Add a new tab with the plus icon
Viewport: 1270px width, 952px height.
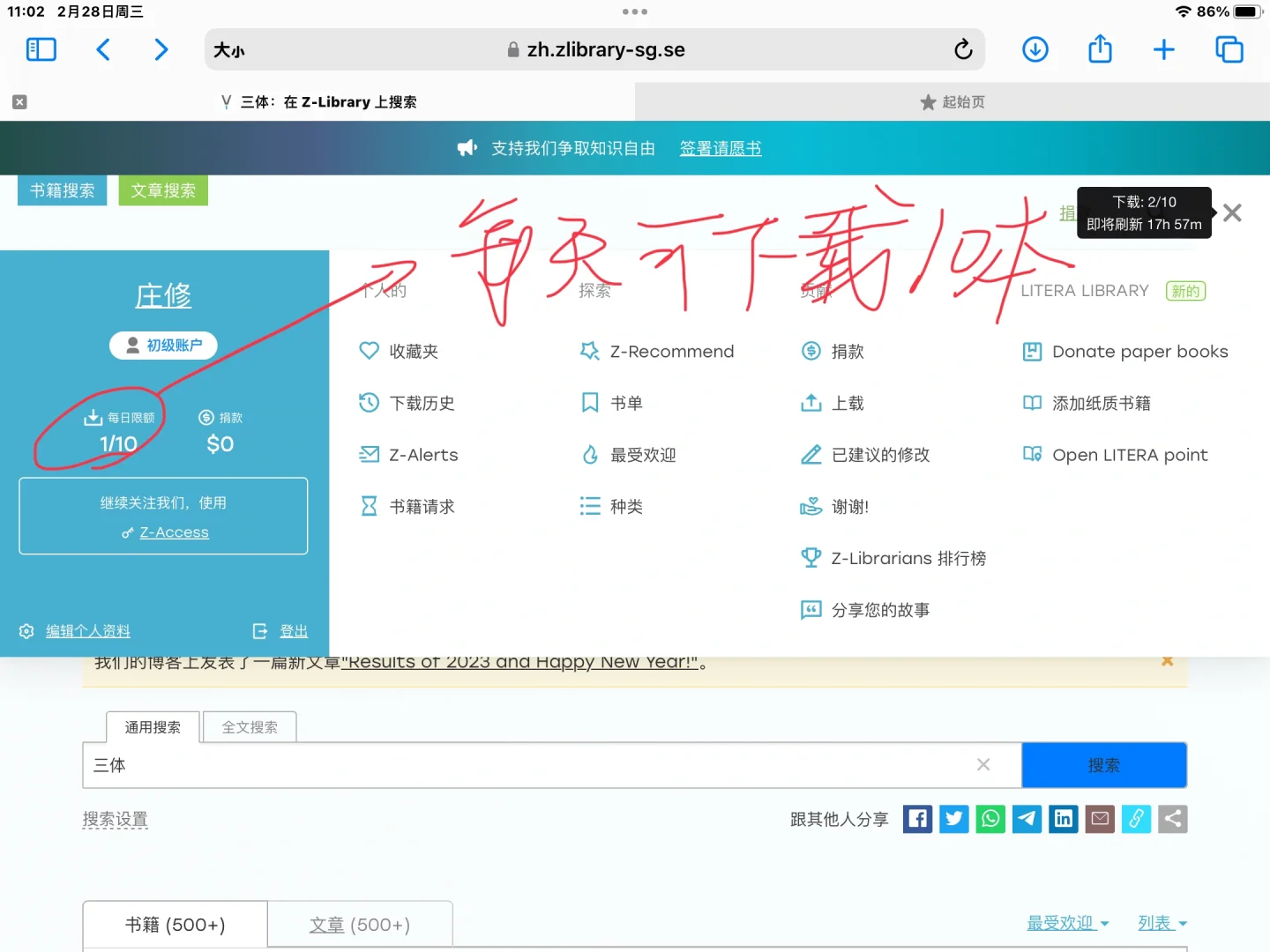1164,49
